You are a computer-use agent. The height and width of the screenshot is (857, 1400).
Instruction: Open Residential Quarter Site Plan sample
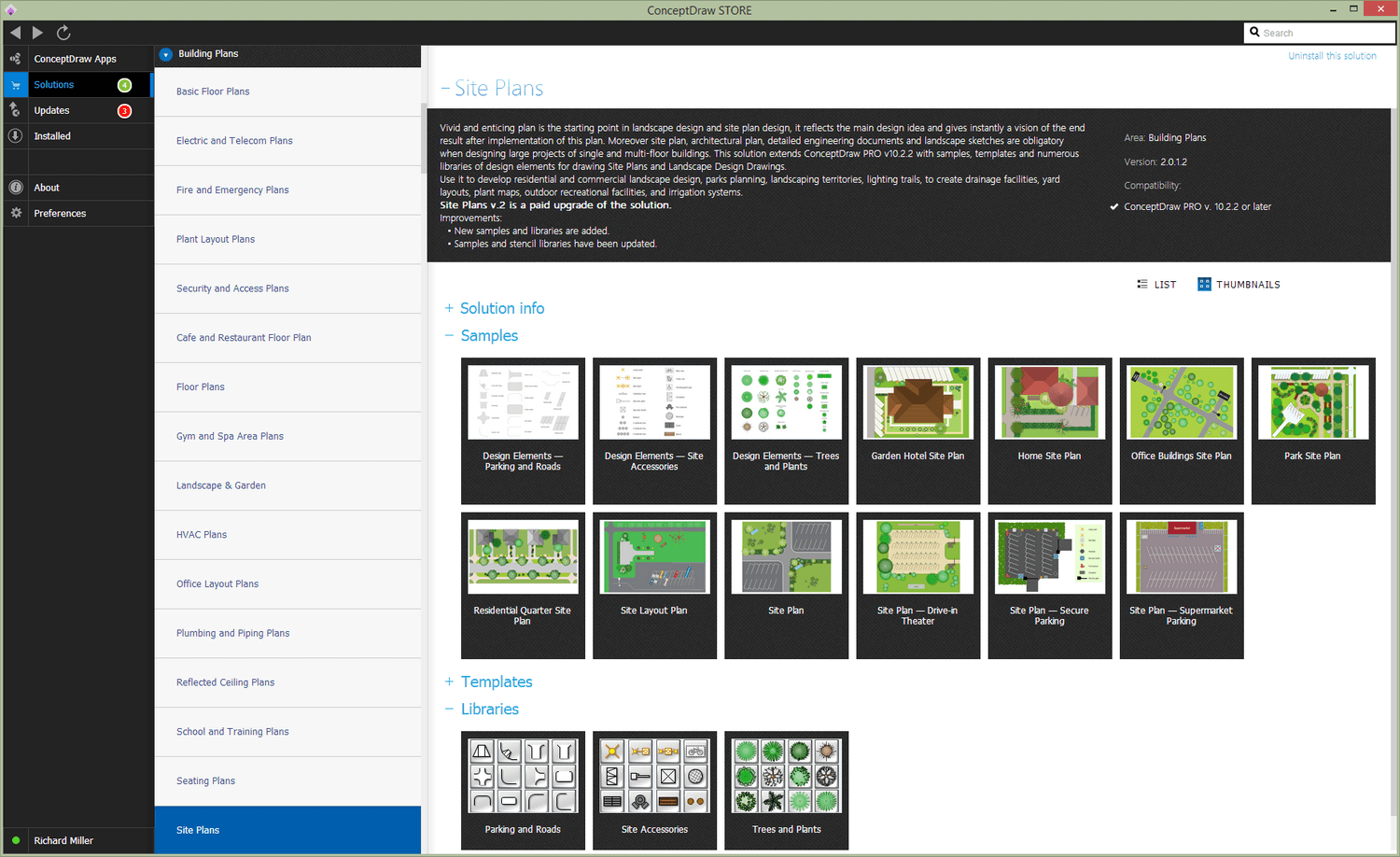point(523,585)
